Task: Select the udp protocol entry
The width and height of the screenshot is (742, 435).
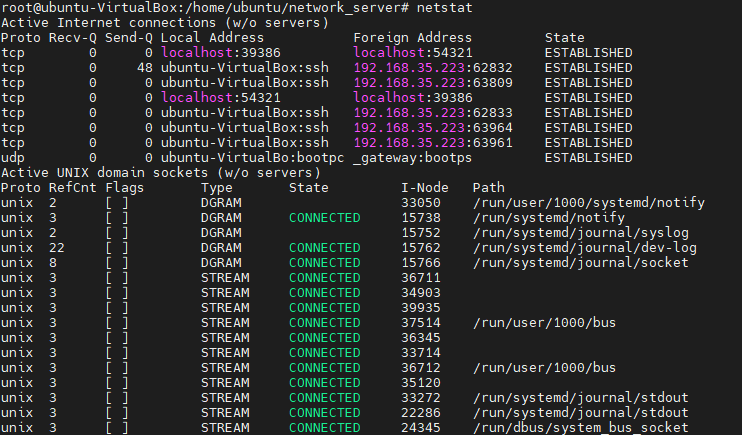Action: (13, 158)
